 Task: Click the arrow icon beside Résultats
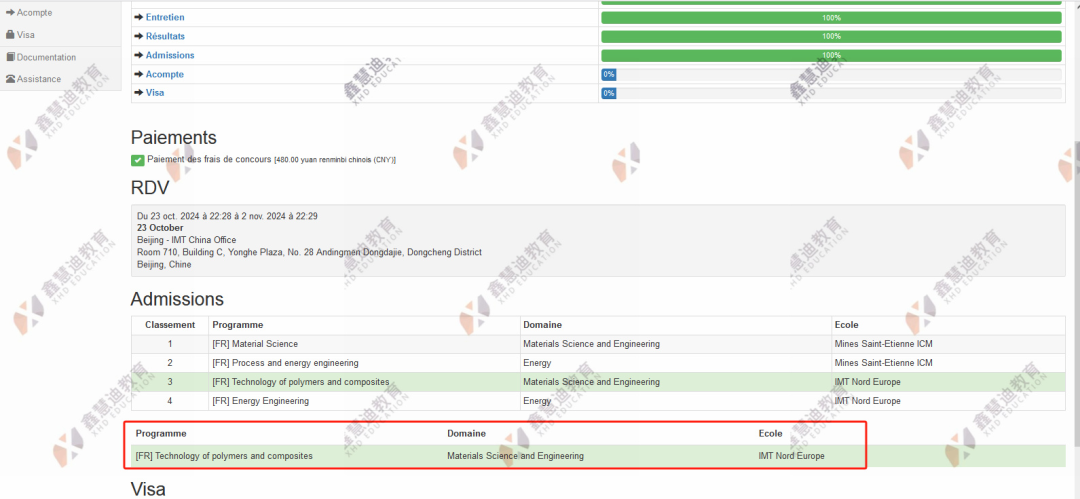[139, 36]
